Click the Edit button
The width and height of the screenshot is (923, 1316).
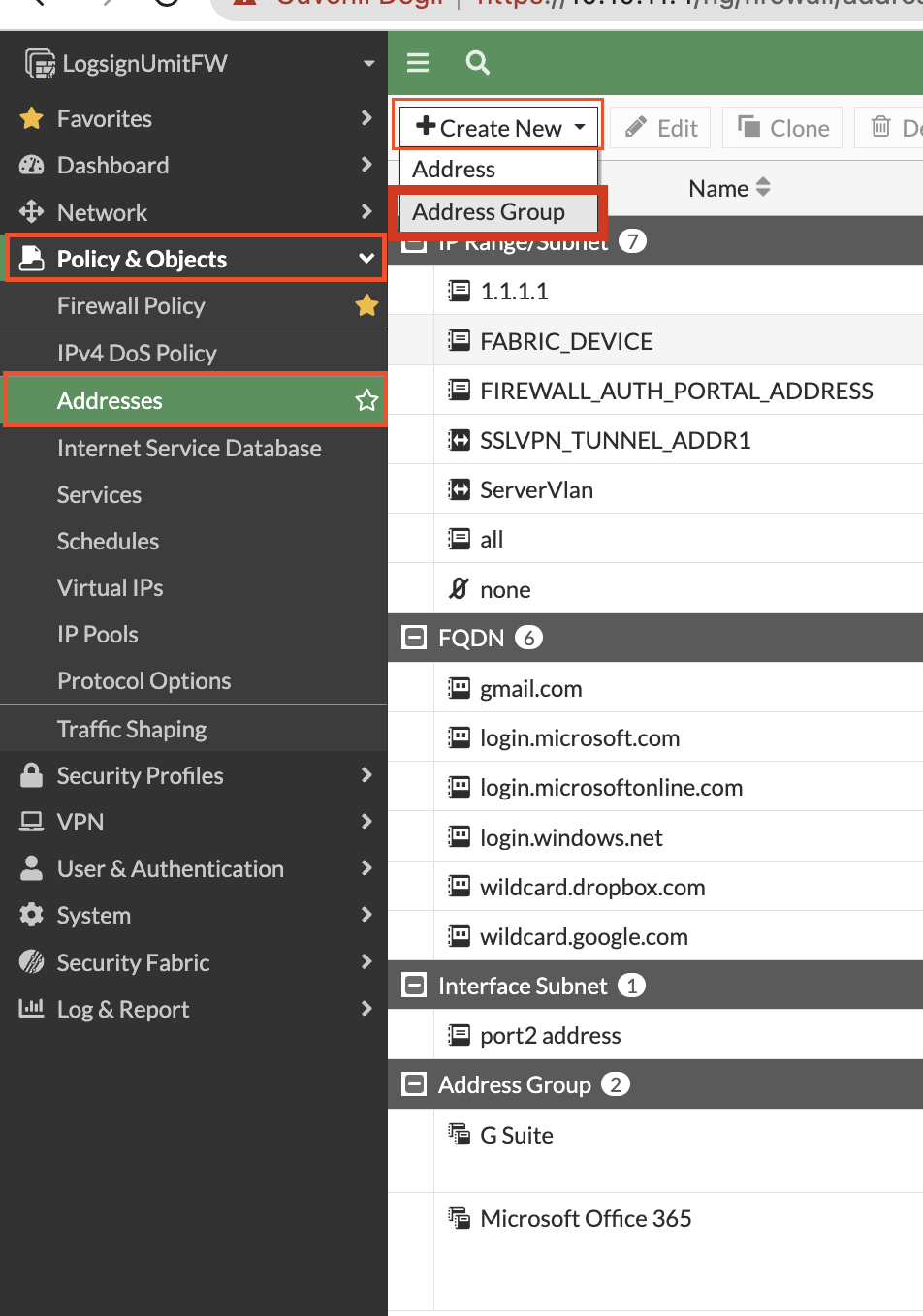[661, 128]
